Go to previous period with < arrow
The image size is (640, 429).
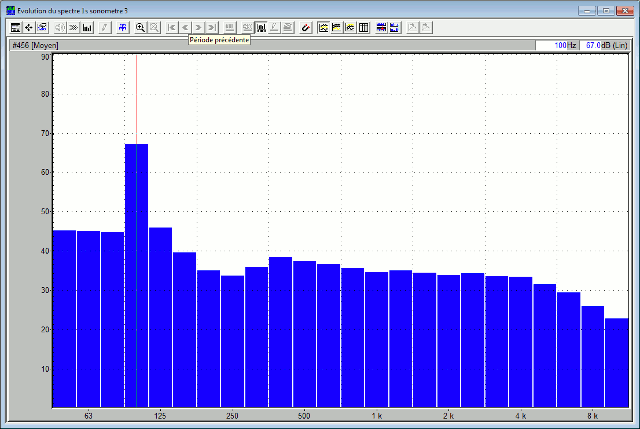[185, 27]
